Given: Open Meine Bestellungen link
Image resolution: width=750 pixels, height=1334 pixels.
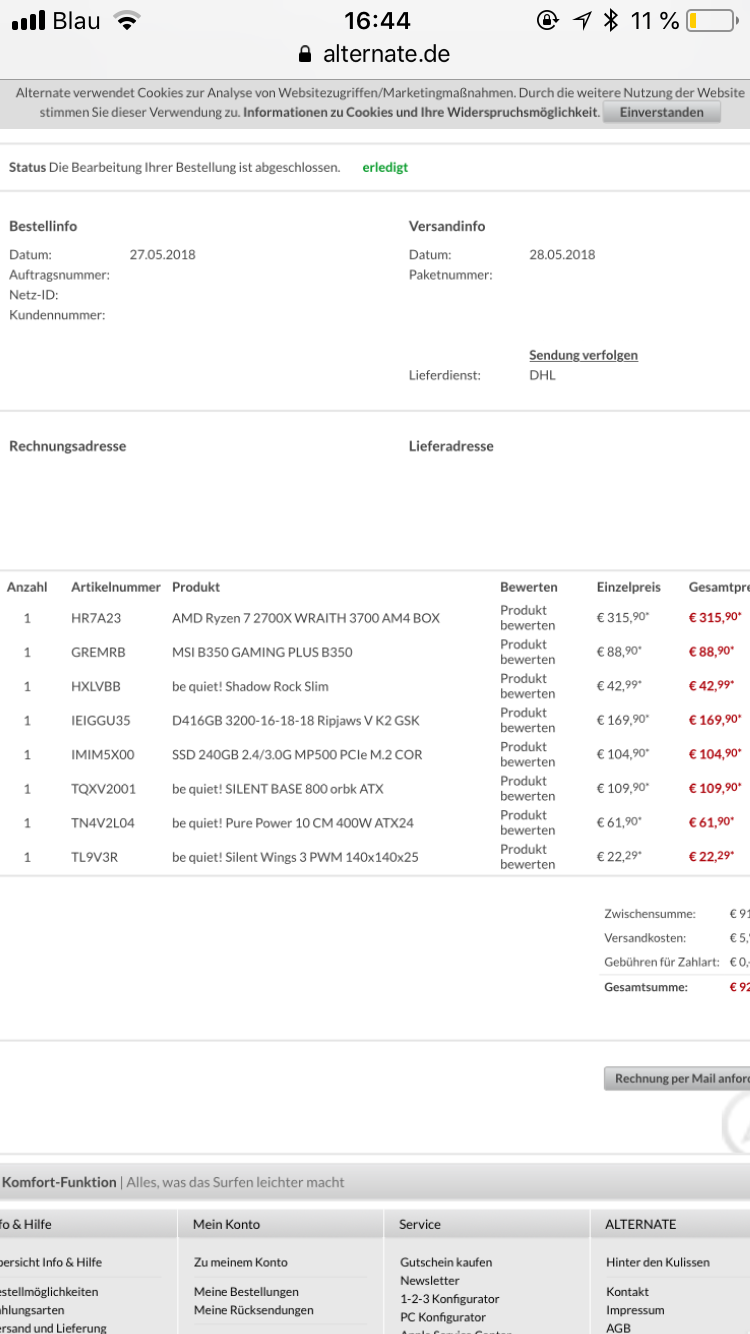Looking at the screenshot, I should [x=246, y=1291].
